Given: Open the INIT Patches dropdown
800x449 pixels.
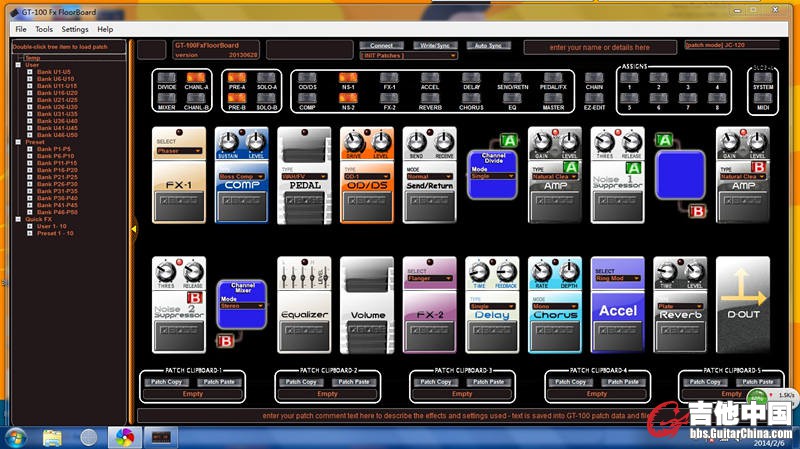Looking at the screenshot, I should point(408,56).
